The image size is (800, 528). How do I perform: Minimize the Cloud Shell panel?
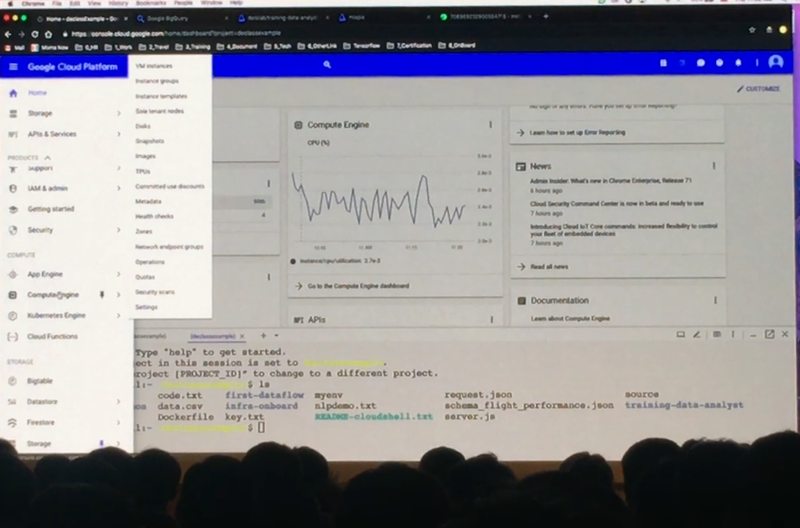(753, 335)
